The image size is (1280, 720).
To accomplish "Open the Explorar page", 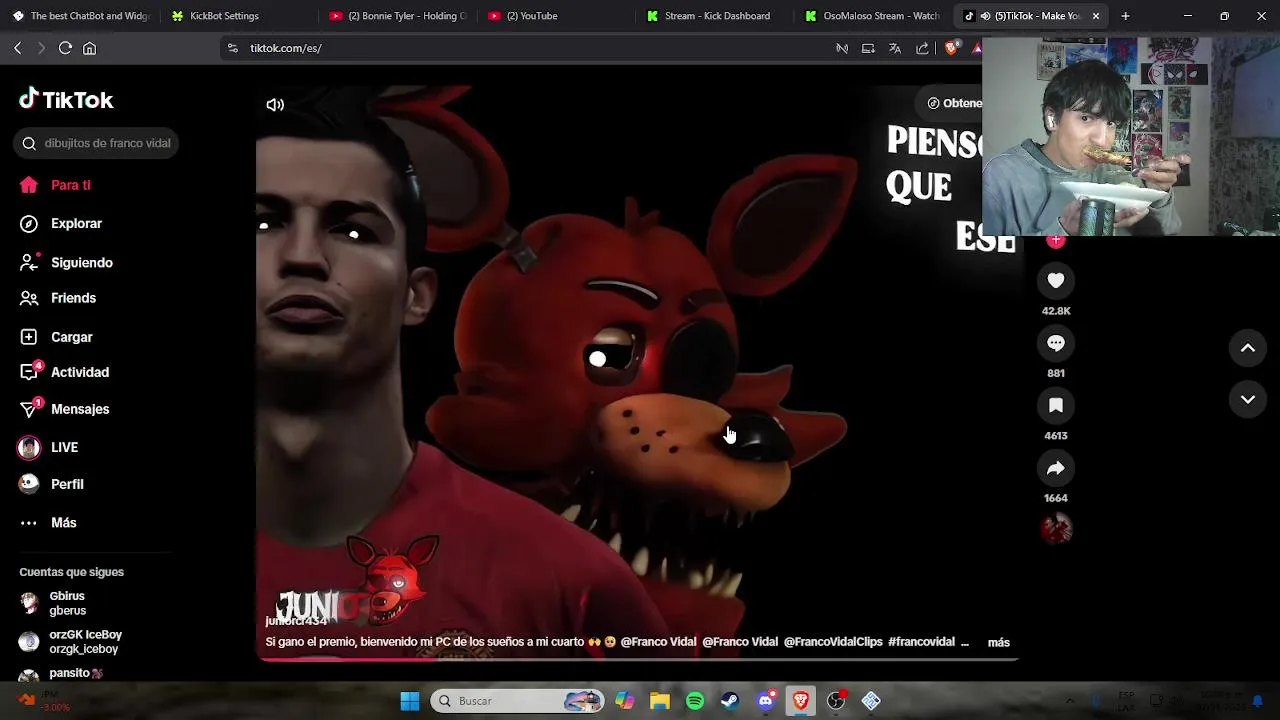I will point(61,224).
